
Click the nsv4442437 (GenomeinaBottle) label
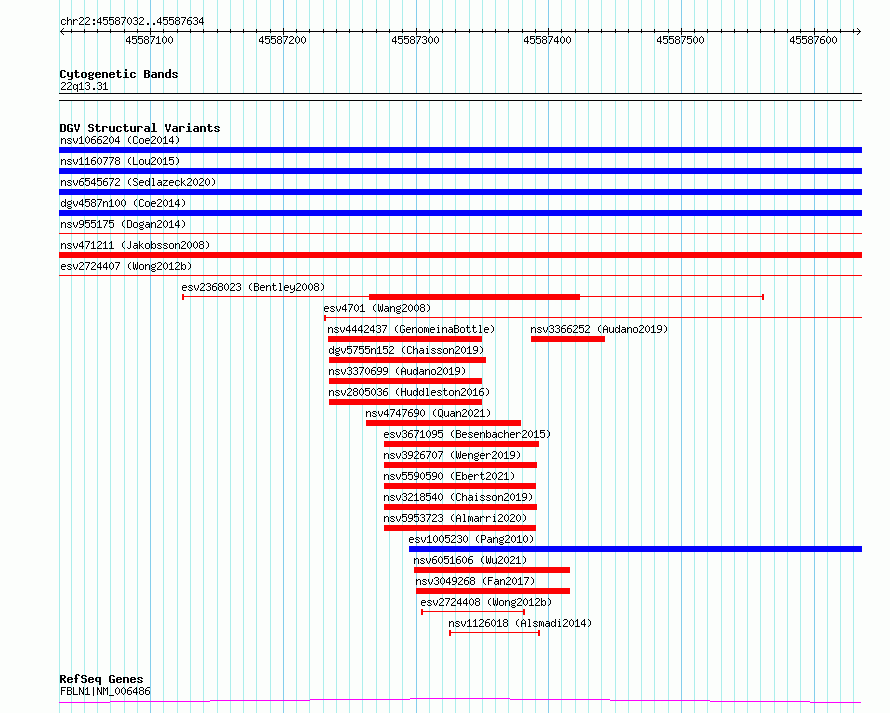tap(411, 329)
